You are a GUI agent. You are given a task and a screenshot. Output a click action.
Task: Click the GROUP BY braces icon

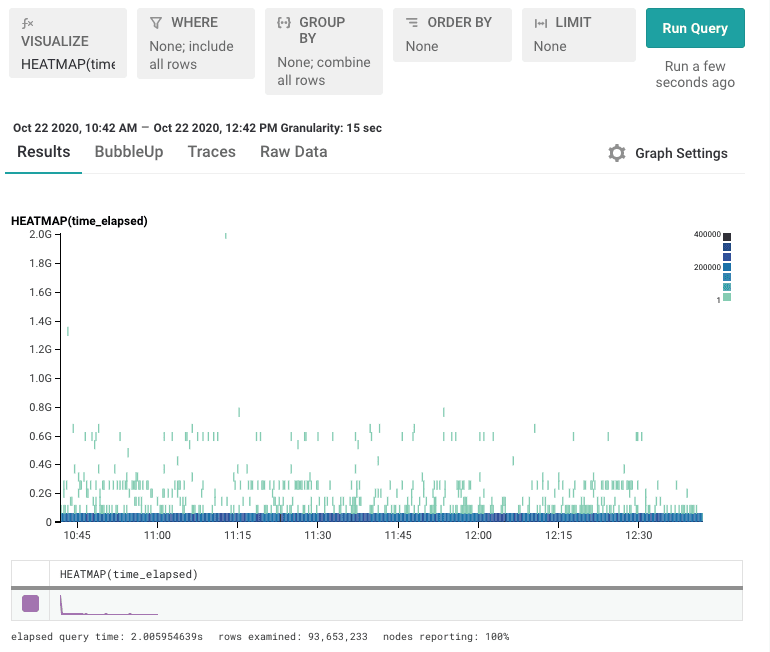(284, 22)
